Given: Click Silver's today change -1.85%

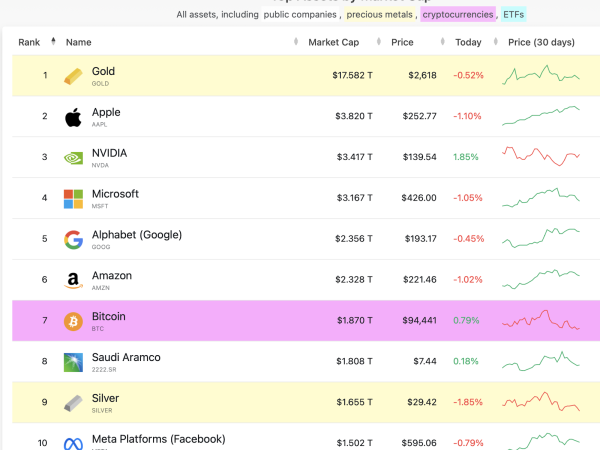Looking at the screenshot, I should pos(468,403).
